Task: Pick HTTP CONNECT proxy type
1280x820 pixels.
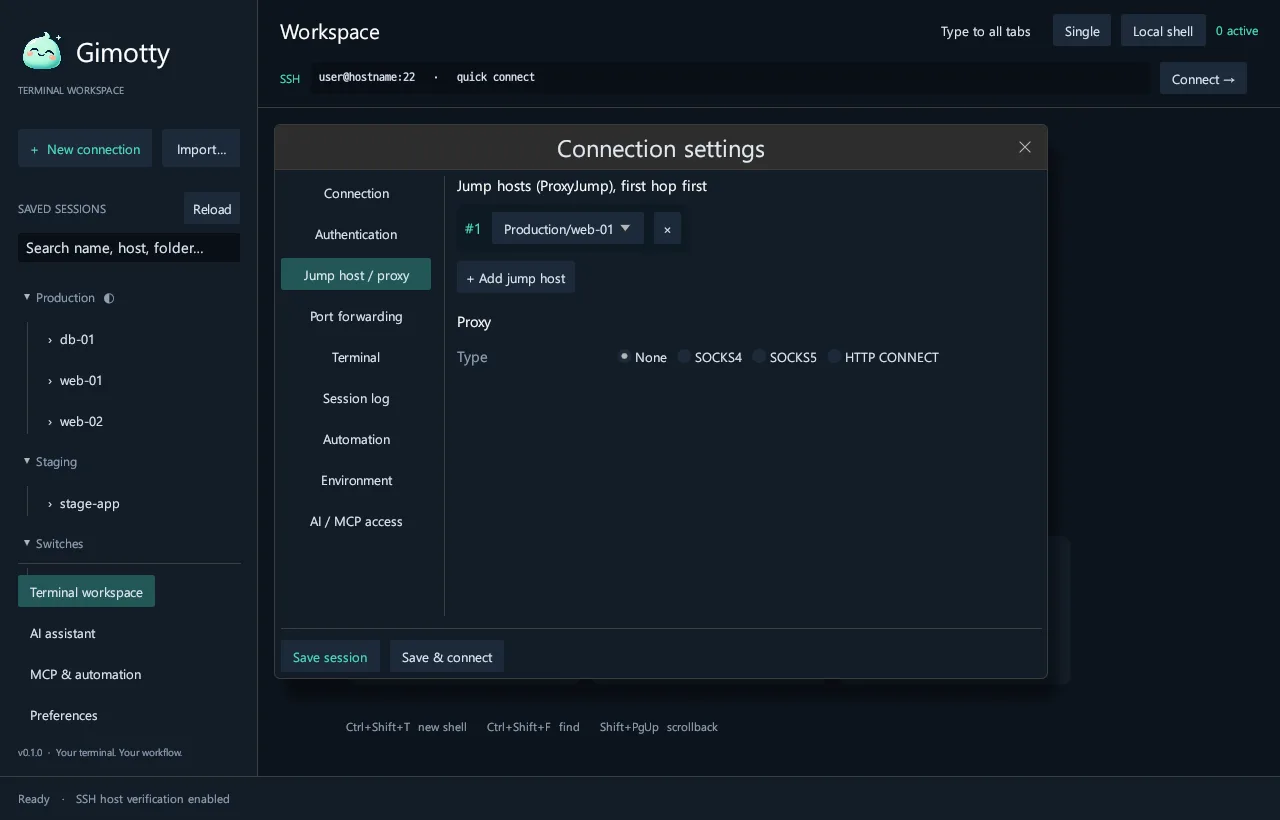Action: point(884,357)
